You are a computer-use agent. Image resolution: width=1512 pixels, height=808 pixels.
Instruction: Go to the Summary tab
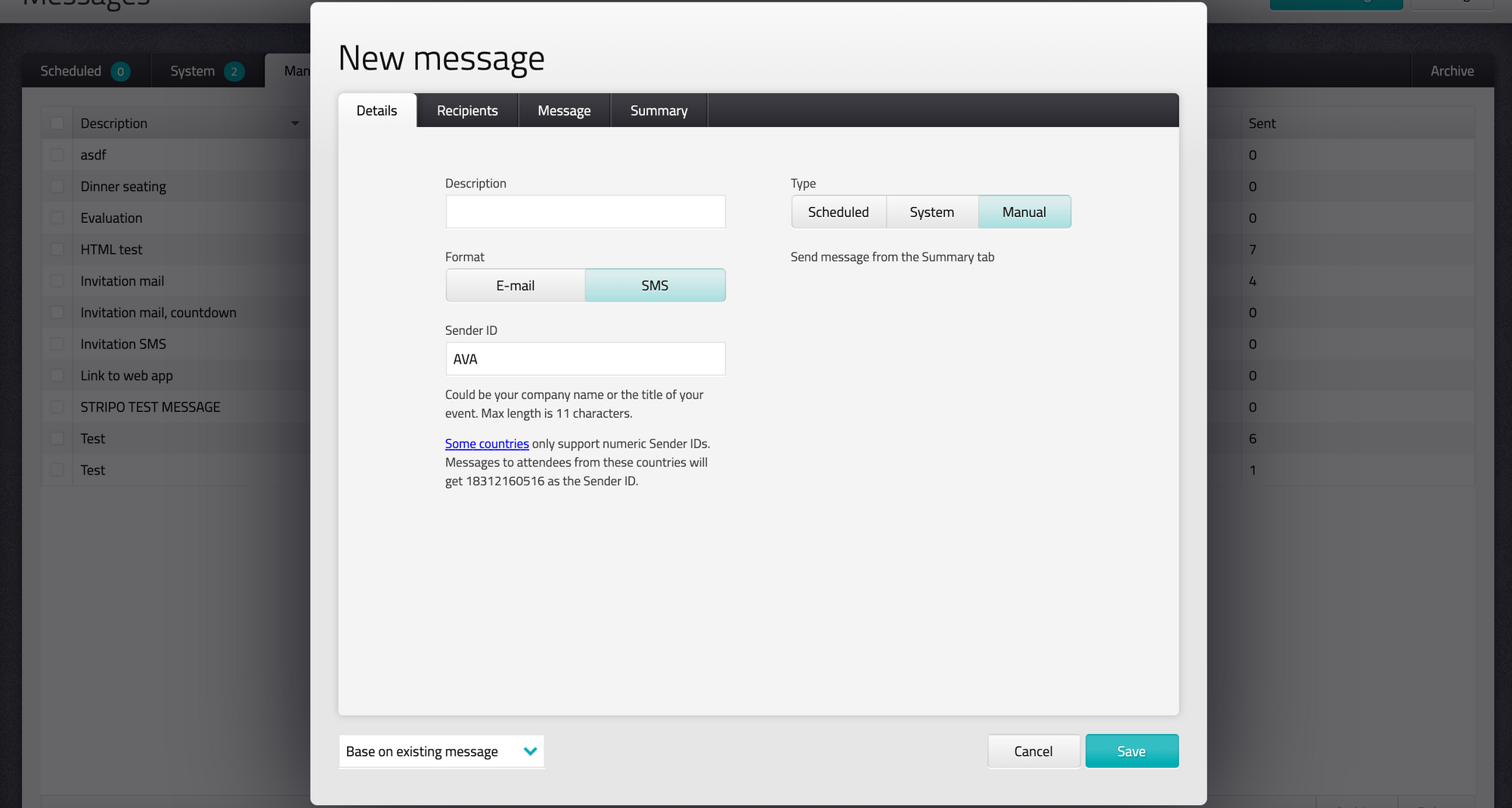pyautogui.click(x=658, y=111)
